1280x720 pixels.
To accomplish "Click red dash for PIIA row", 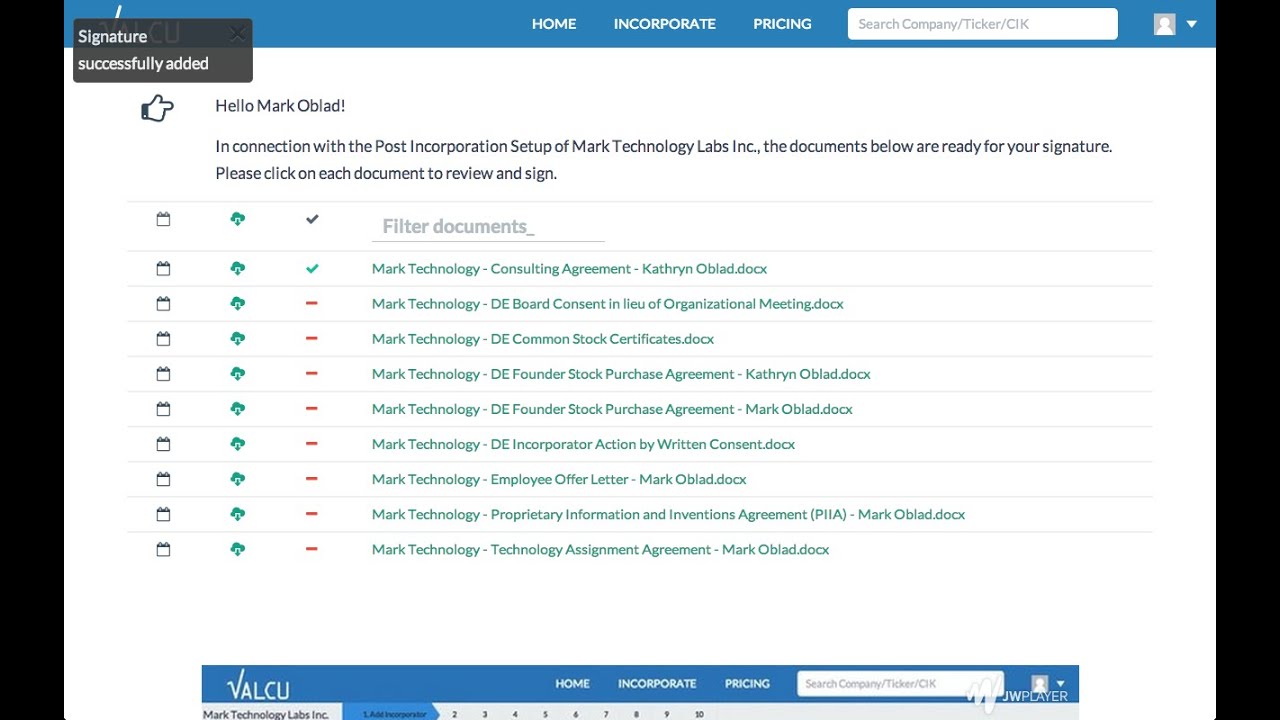I will tap(312, 513).
